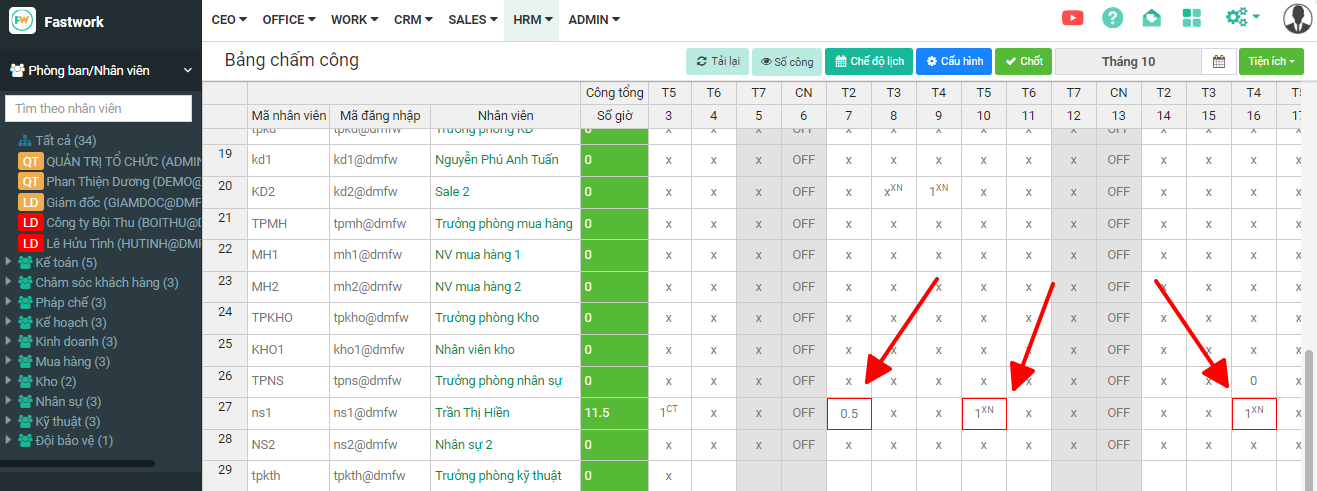Click the green Chốt button
Image resolution: width=1317 pixels, height=491 pixels.
pyautogui.click(x=1023, y=62)
